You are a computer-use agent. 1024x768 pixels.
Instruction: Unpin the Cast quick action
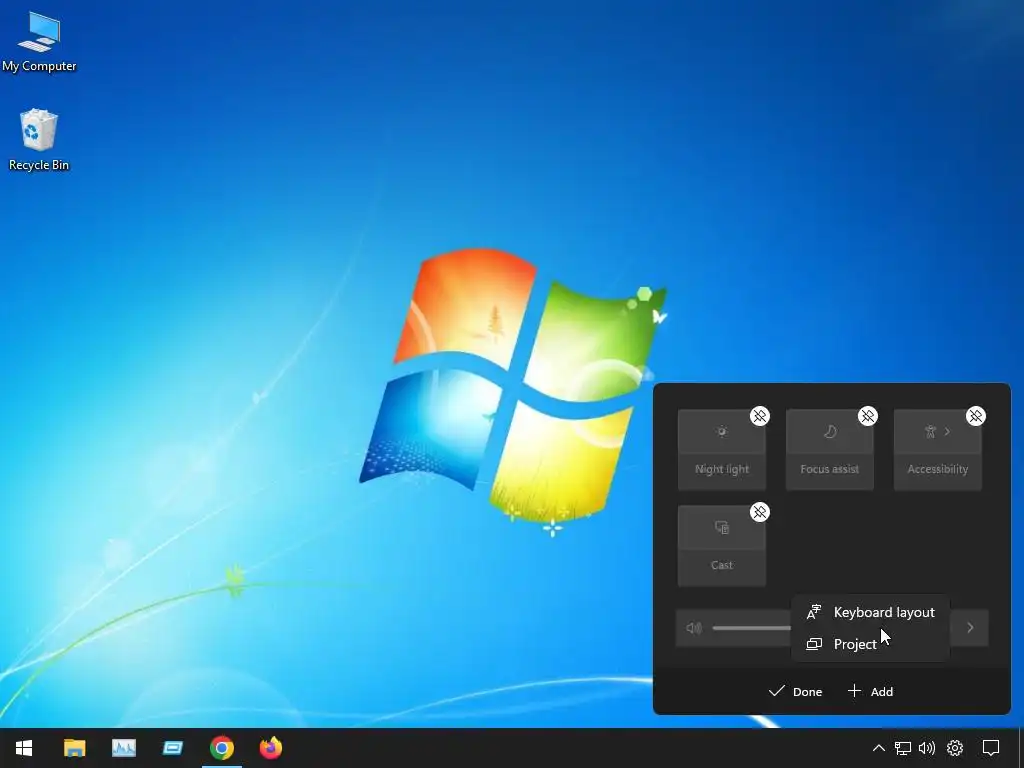point(760,512)
